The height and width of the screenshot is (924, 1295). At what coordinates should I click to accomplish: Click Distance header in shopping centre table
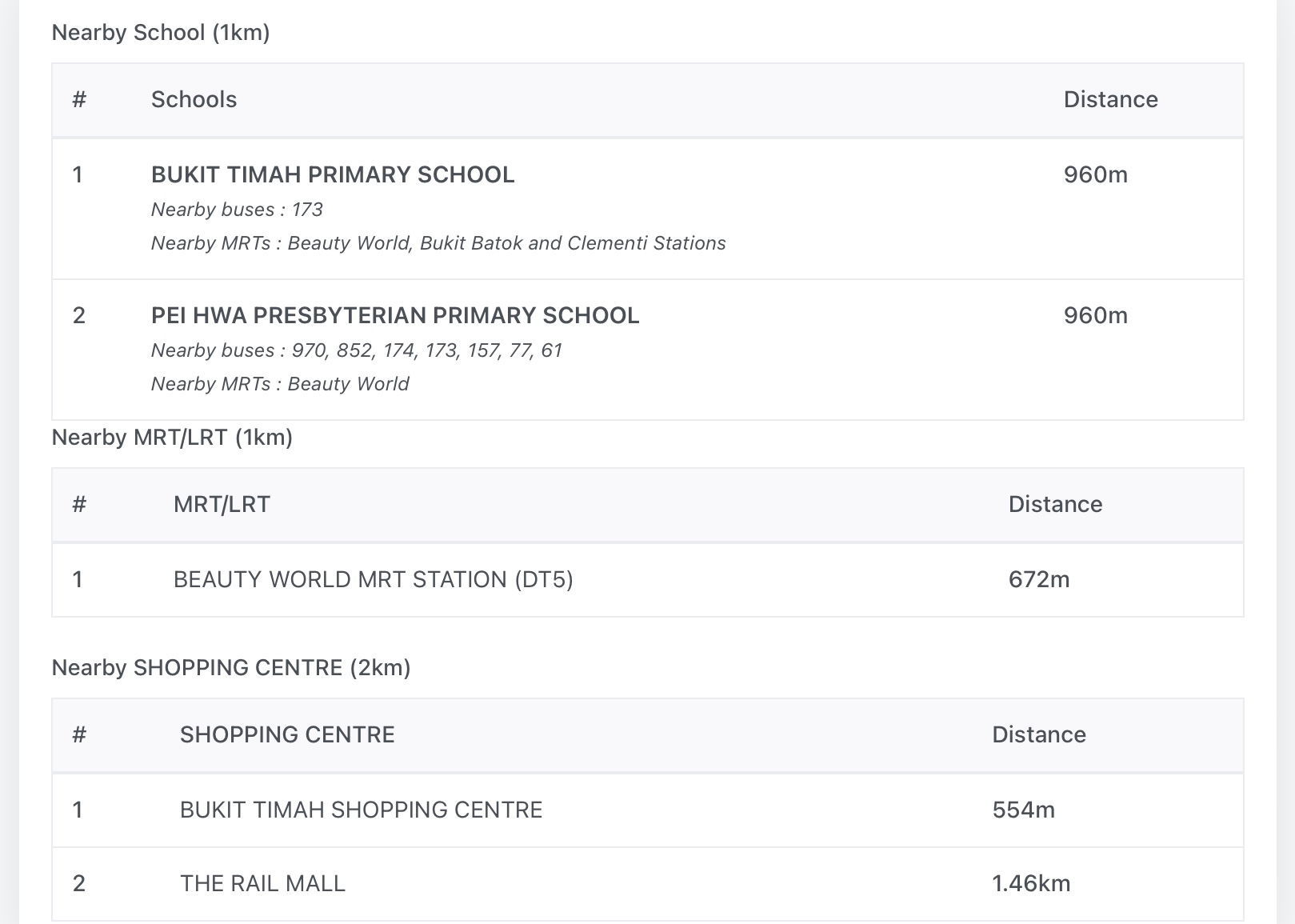[1038, 734]
